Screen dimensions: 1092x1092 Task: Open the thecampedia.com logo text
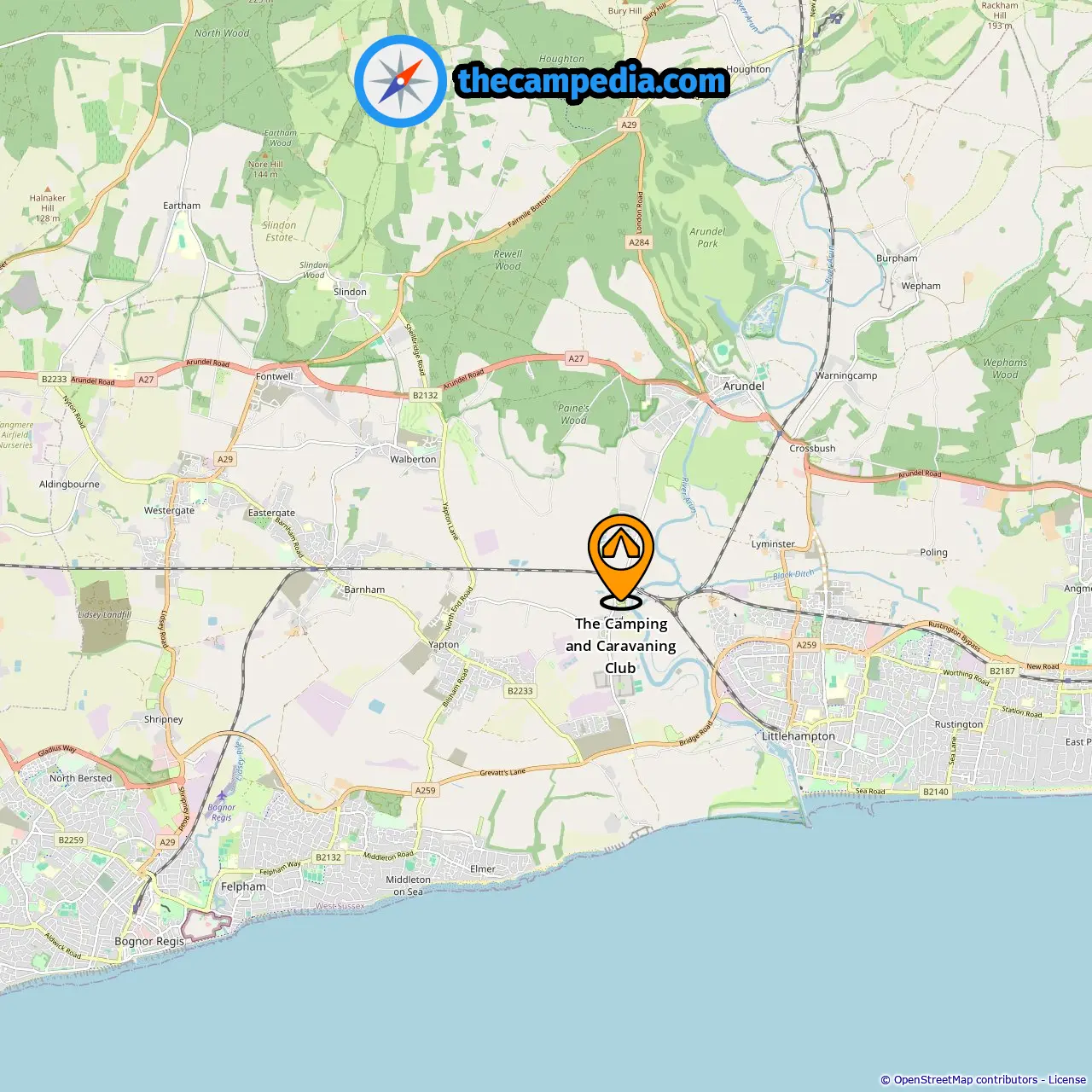(x=591, y=82)
